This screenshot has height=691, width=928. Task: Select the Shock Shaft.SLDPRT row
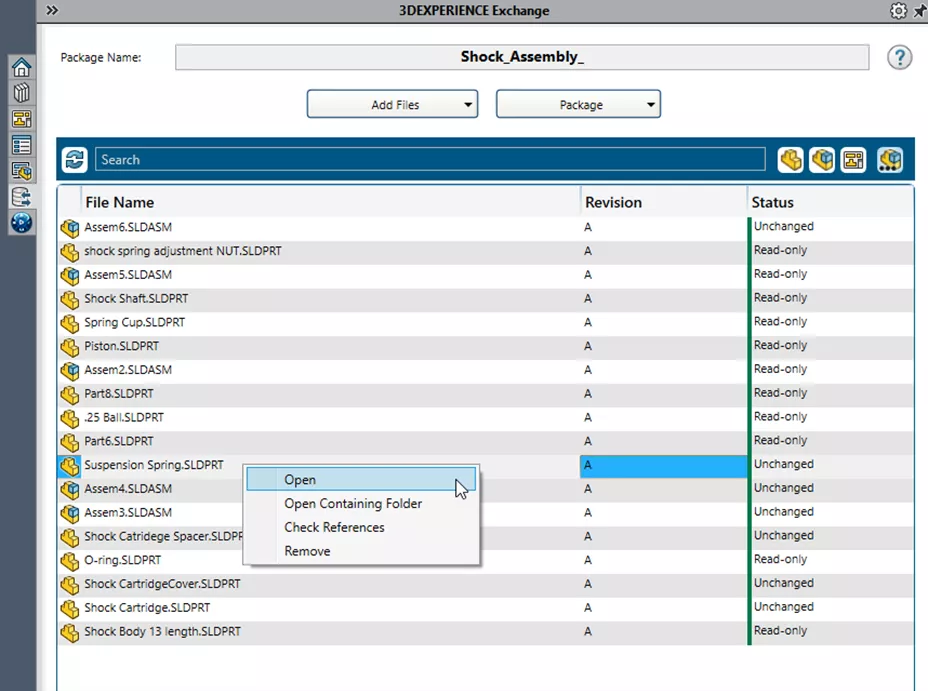click(300, 298)
